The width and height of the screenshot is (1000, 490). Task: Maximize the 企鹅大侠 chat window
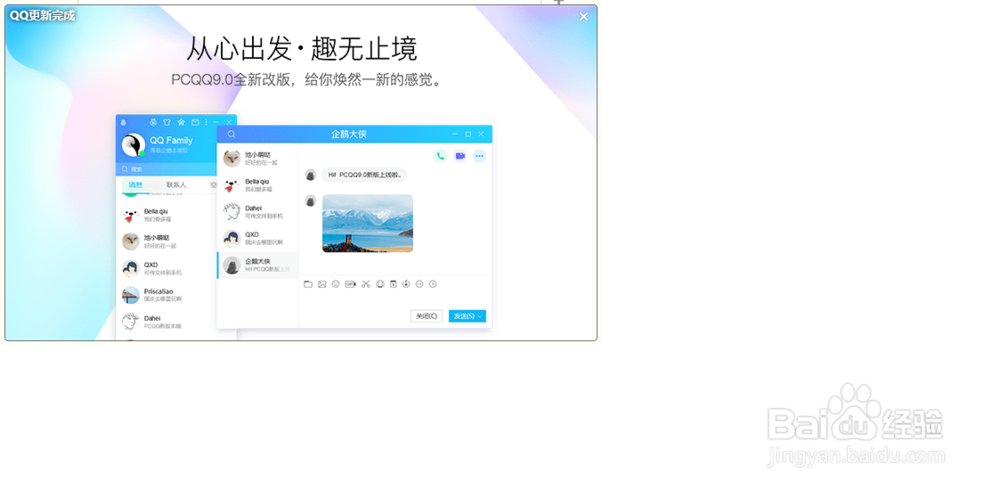pos(468,134)
